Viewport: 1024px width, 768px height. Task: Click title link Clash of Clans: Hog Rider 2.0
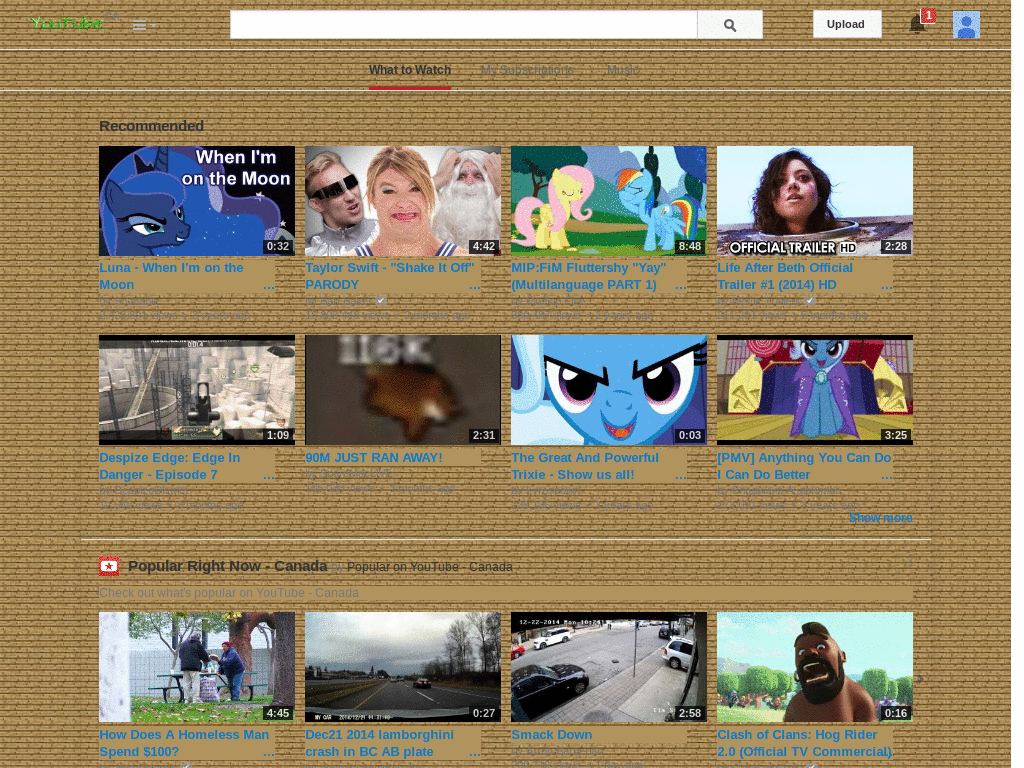[x=805, y=743]
